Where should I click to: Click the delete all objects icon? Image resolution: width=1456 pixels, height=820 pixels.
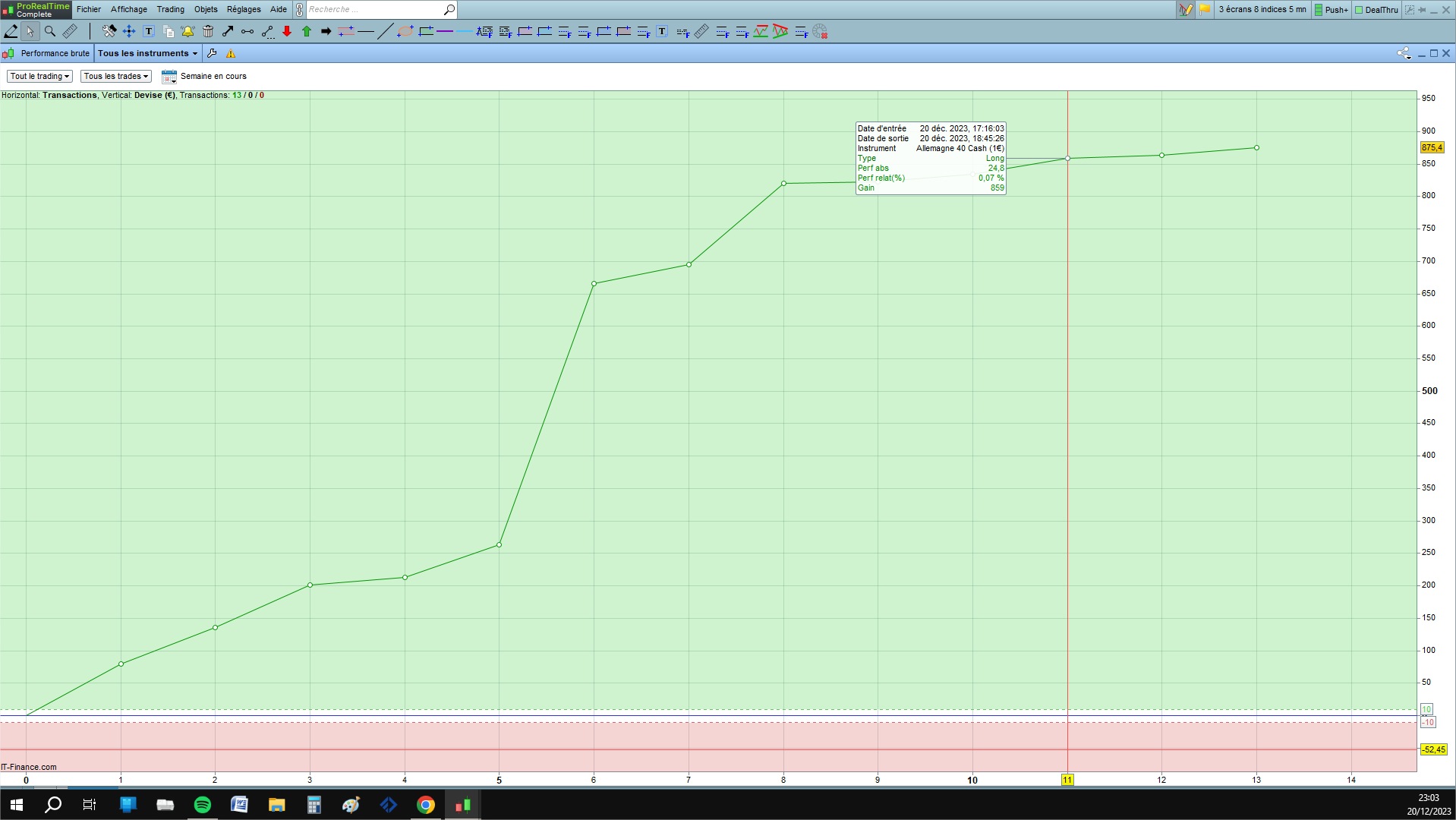[820, 31]
